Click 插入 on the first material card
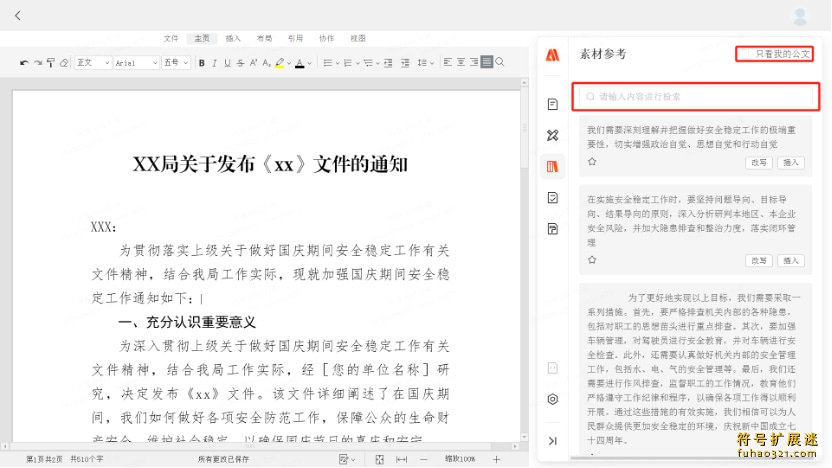The height and width of the screenshot is (468, 832). point(791,162)
